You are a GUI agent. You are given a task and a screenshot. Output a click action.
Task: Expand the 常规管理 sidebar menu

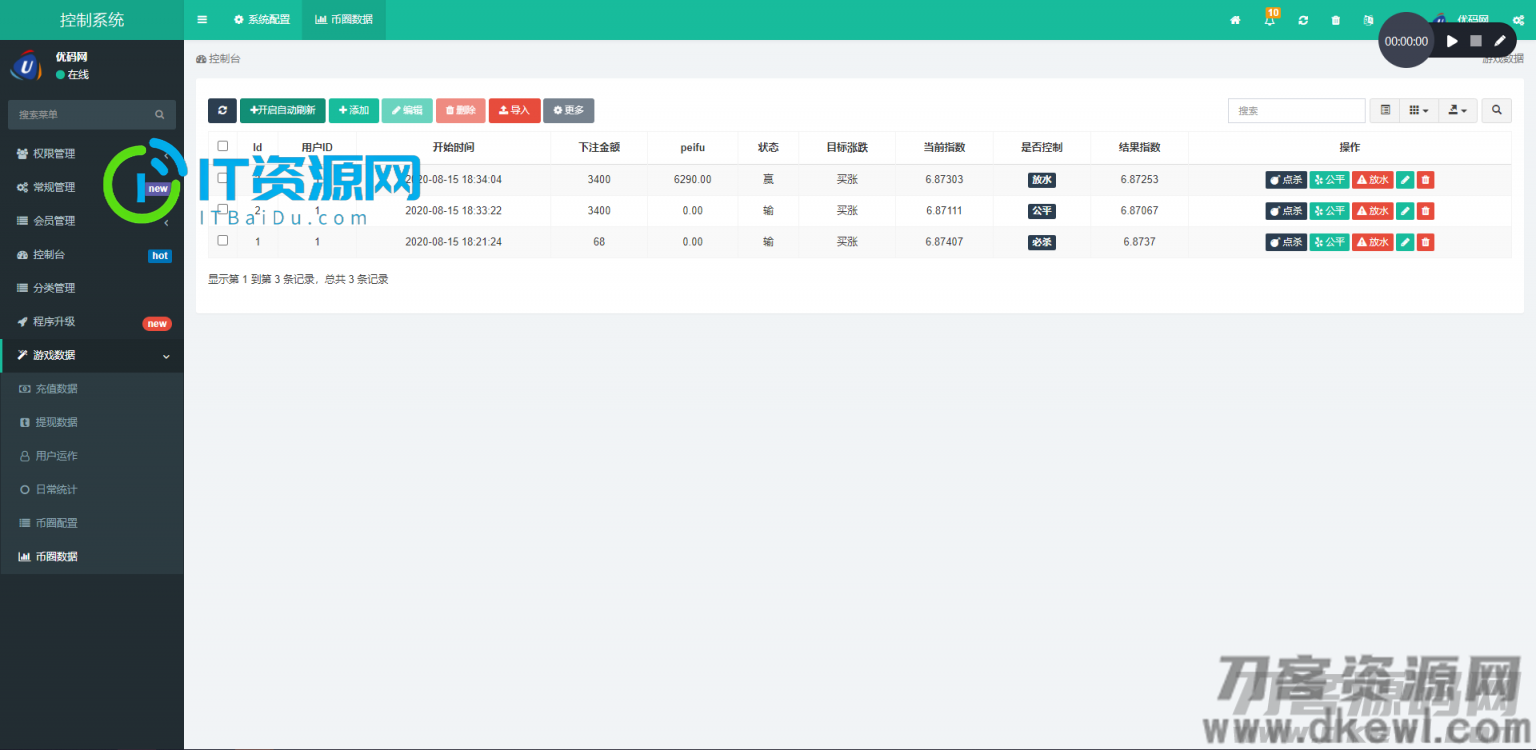coord(92,187)
